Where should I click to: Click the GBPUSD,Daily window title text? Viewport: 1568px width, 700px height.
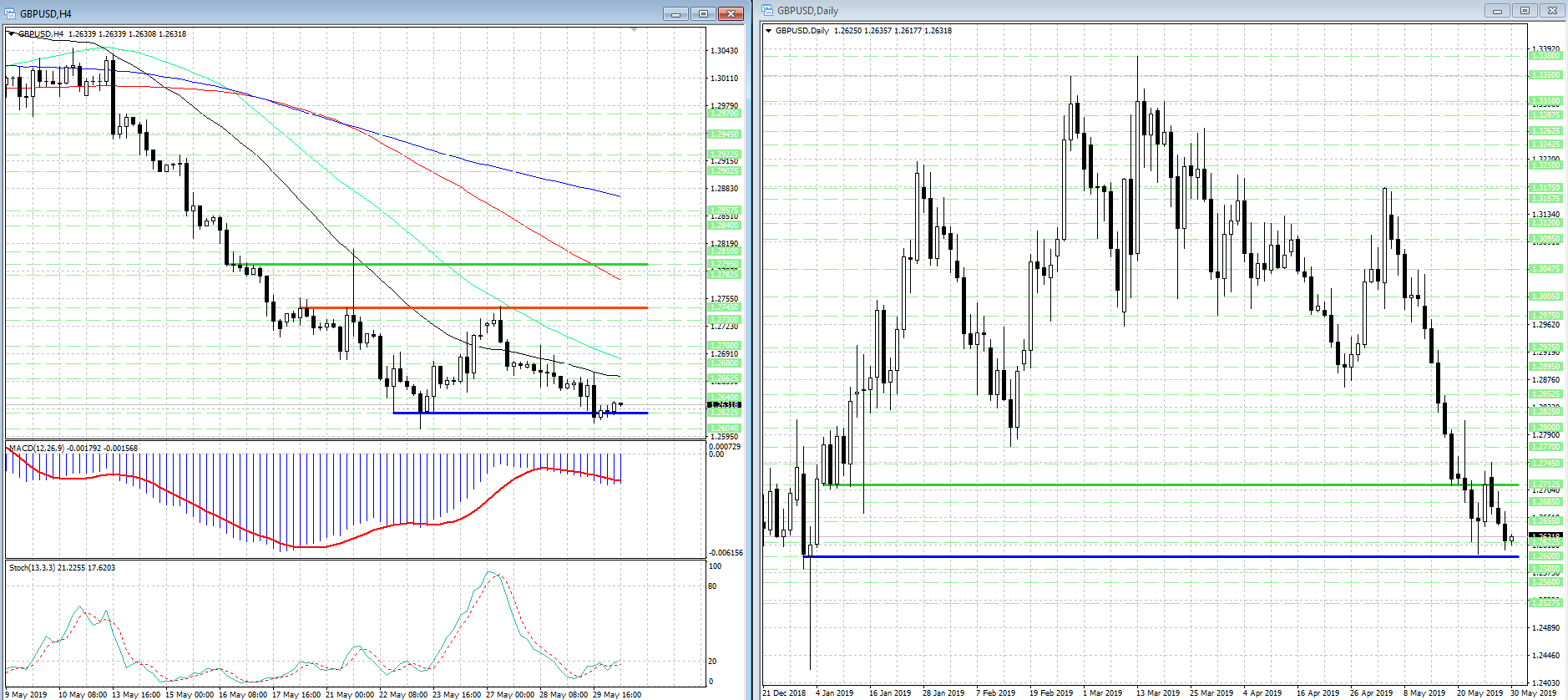[807, 11]
